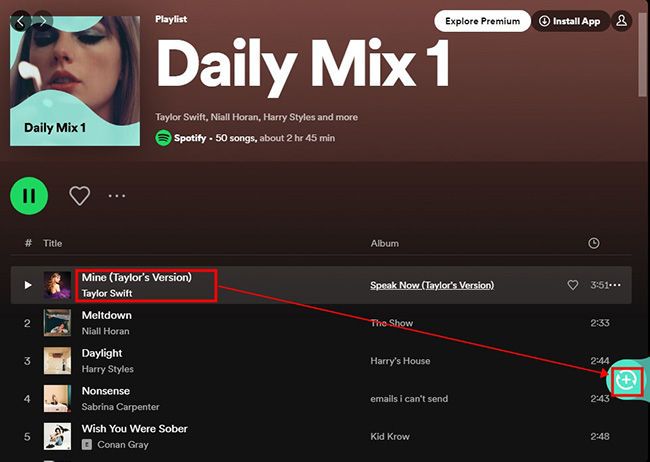Open The Show album link

pos(391,323)
